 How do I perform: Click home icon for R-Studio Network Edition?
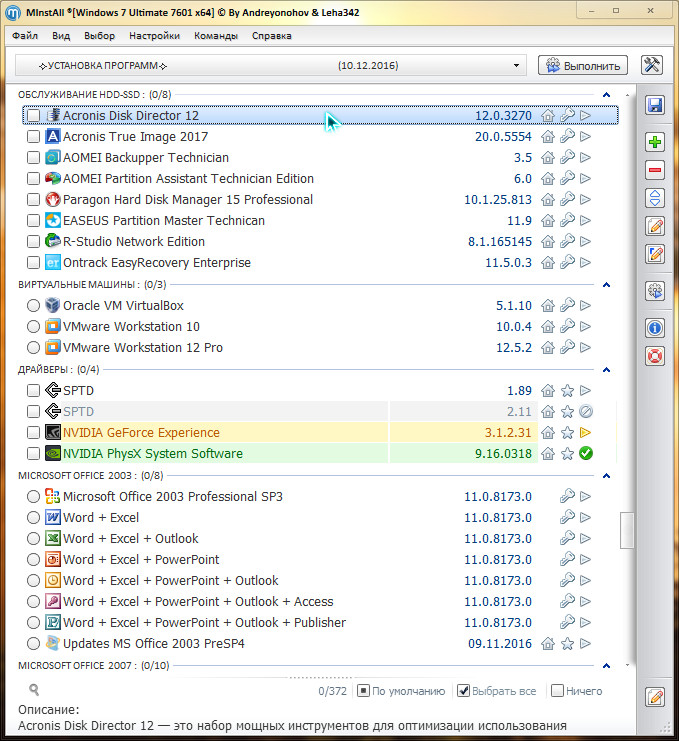point(548,241)
